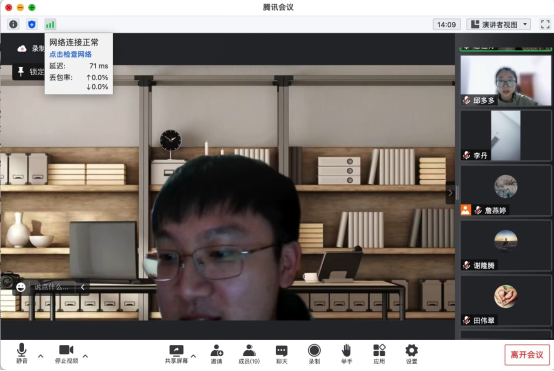The height and width of the screenshot is (371, 554).
Task: Expand video options arrow beside 停止视频
Action: click(x=85, y=356)
